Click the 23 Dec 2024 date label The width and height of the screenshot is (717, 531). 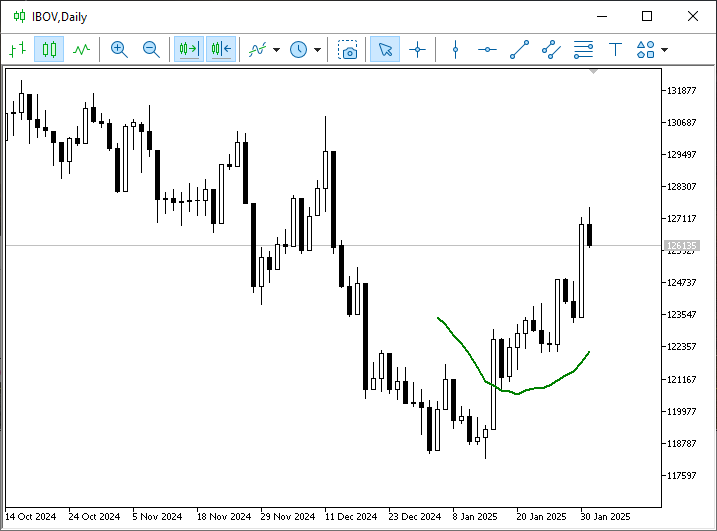[x=415, y=516]
